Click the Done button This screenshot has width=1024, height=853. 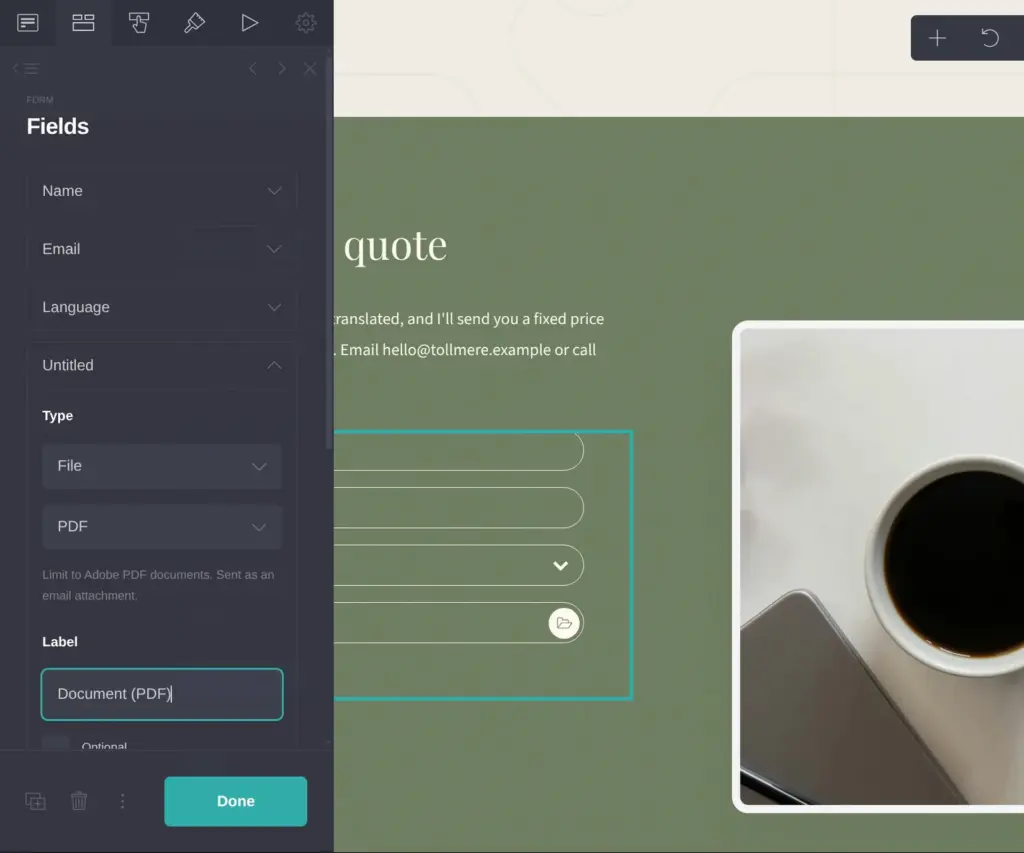pyautogui.click(x=236, y=801)
